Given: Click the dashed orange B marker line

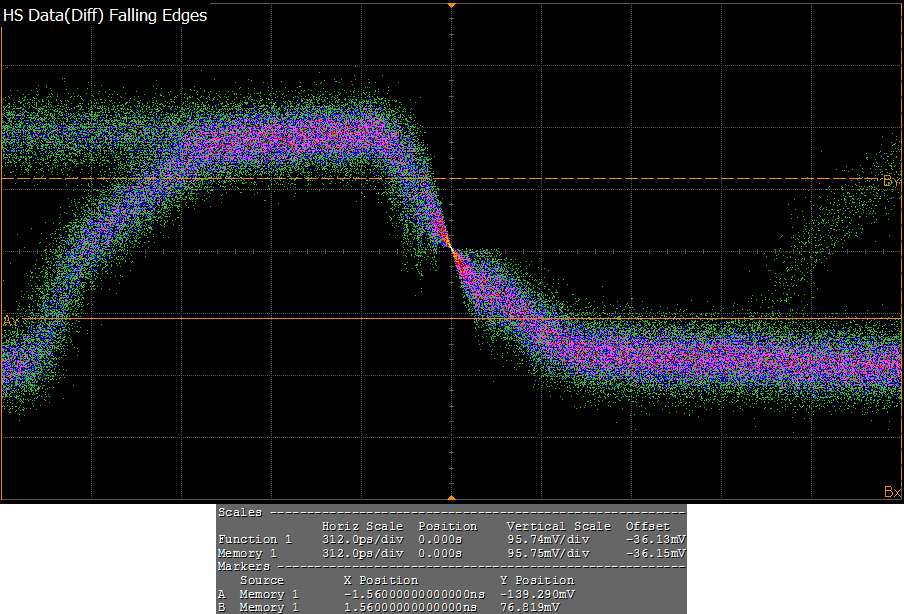Looking at the screenshot, I should tap(250, 179).
